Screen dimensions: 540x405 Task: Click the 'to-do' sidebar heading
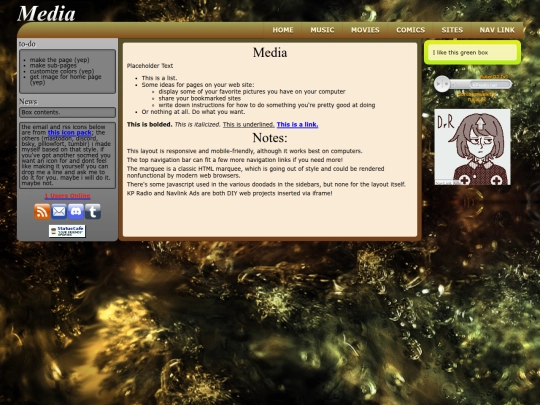pyautogui.click(x=27, y=44)
